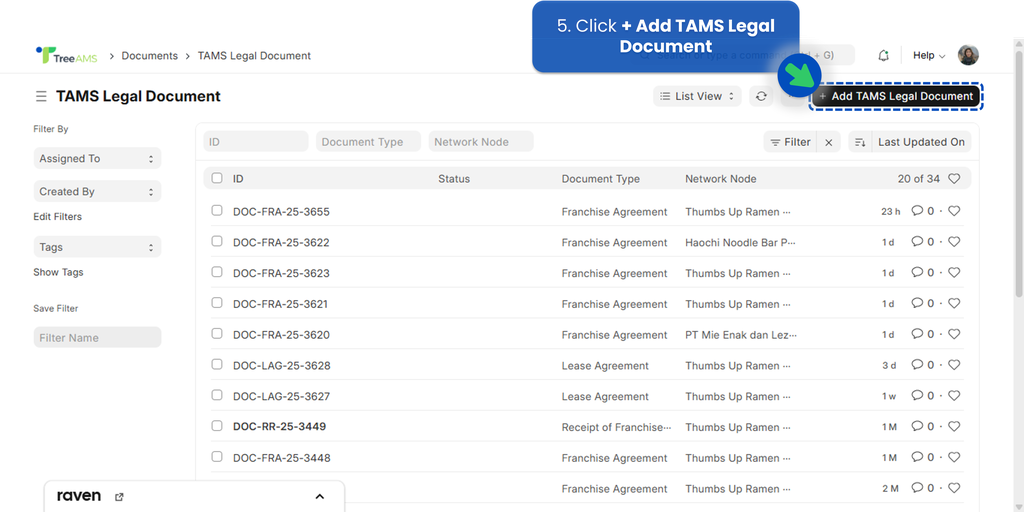Toggle the select-all header checkbox
This screenshot has width=1024, height=512.
[217, 178]
